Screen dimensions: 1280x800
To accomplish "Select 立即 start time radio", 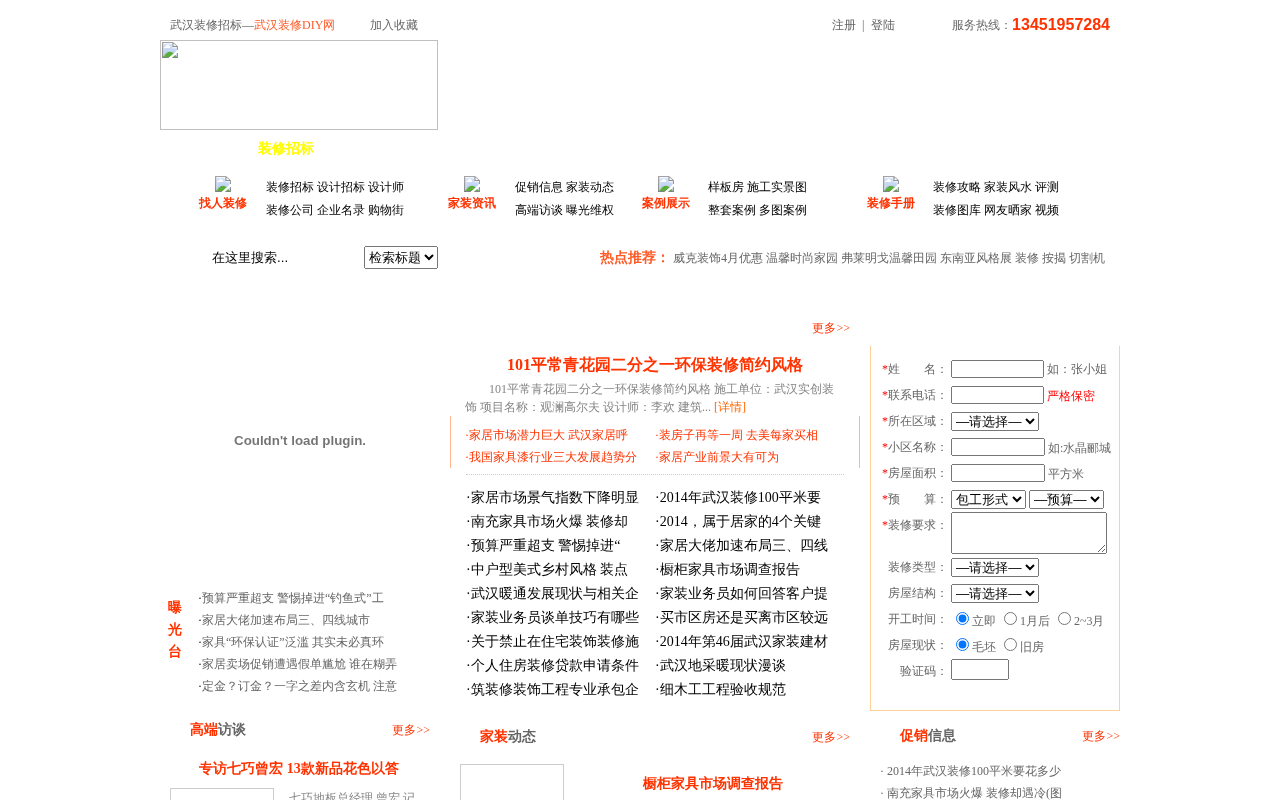I will (963, 619).
